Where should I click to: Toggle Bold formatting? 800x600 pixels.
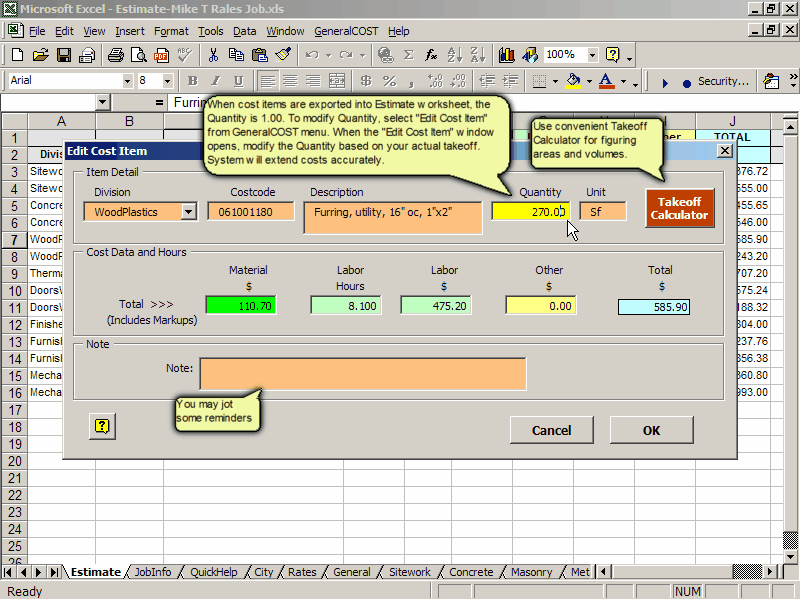pyautogui.click(x=192, y=81)
